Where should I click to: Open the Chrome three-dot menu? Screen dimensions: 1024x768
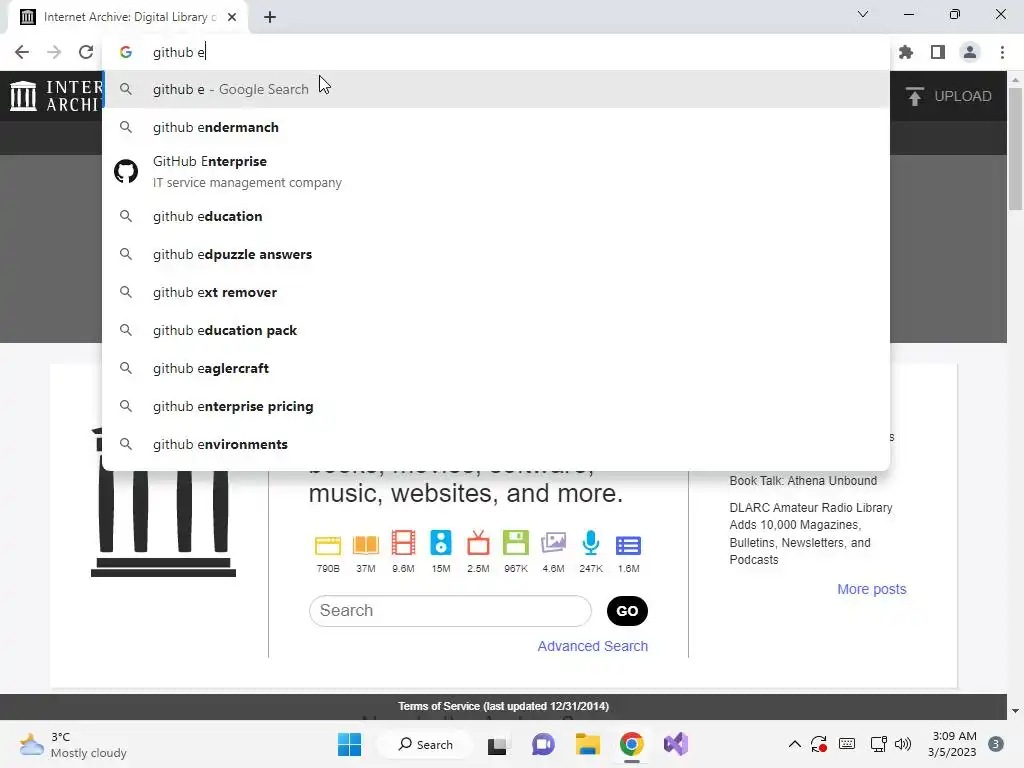1002,52
